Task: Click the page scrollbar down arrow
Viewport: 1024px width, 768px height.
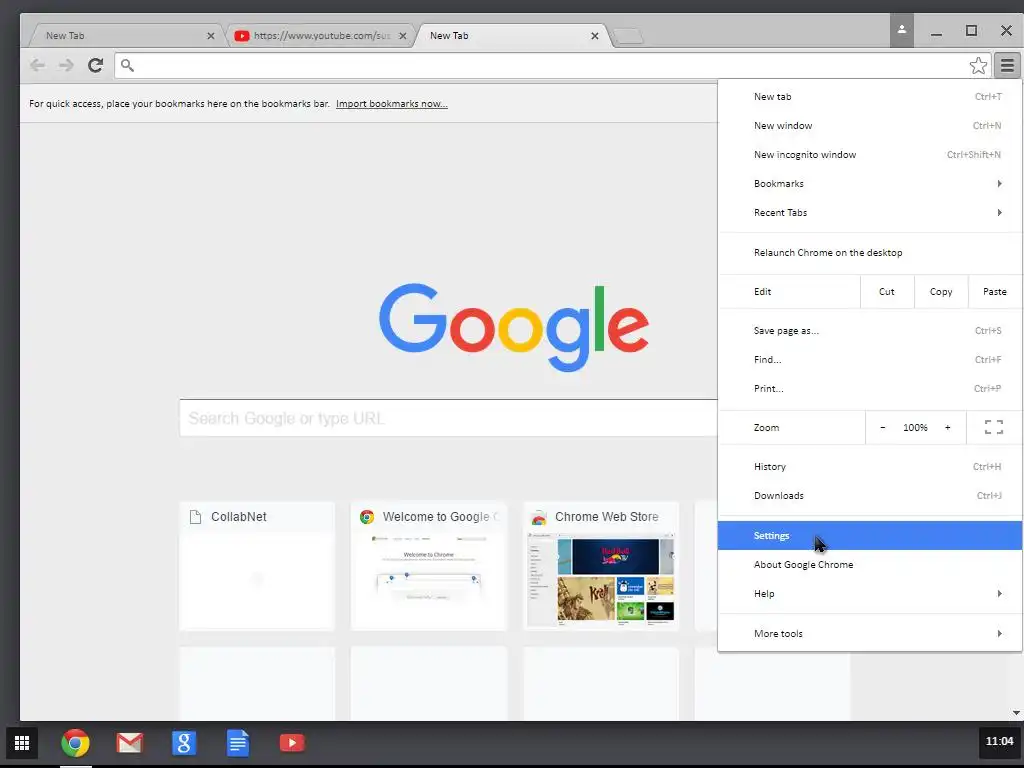Action: (1017, 712)
